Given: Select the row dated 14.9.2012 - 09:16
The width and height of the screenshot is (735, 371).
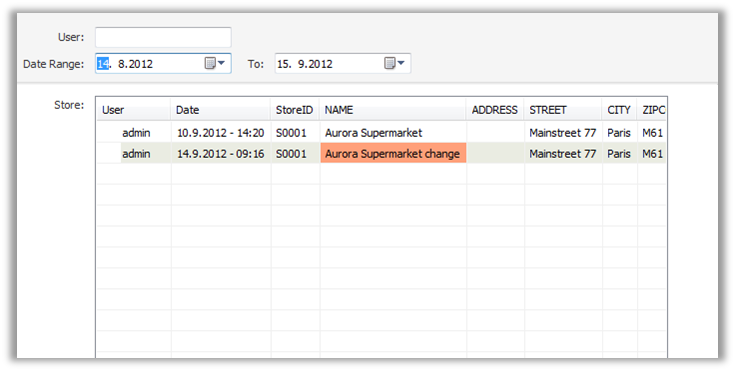Looking at the screenshot, I should click(382, 153).
